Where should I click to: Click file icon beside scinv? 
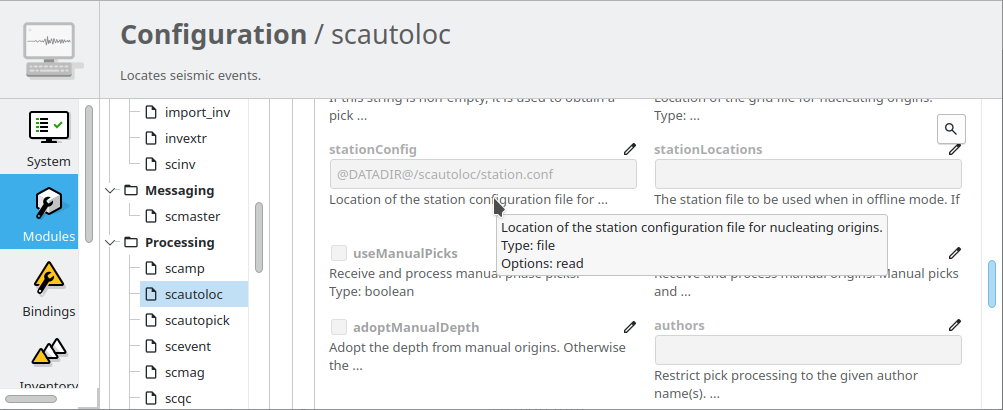[x=151, y=164]
